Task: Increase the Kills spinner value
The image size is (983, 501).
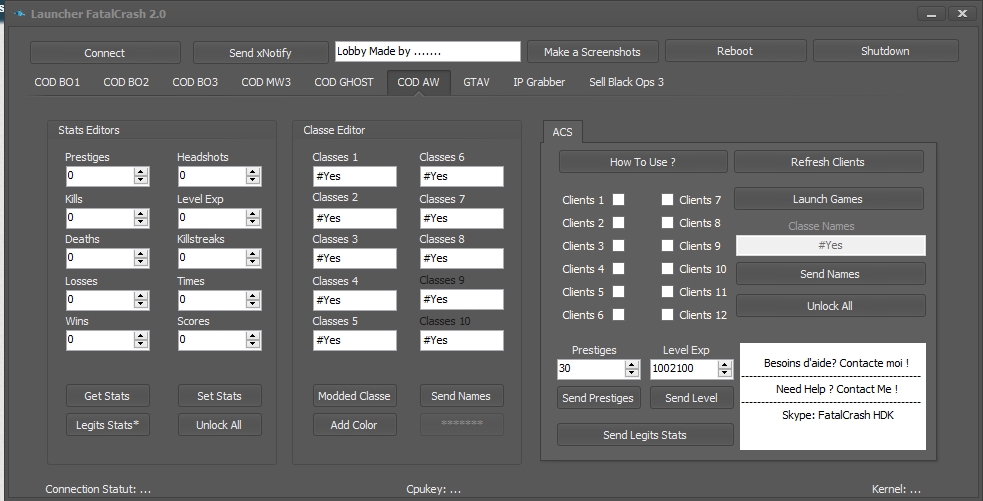Action: (x=141, y=214)
